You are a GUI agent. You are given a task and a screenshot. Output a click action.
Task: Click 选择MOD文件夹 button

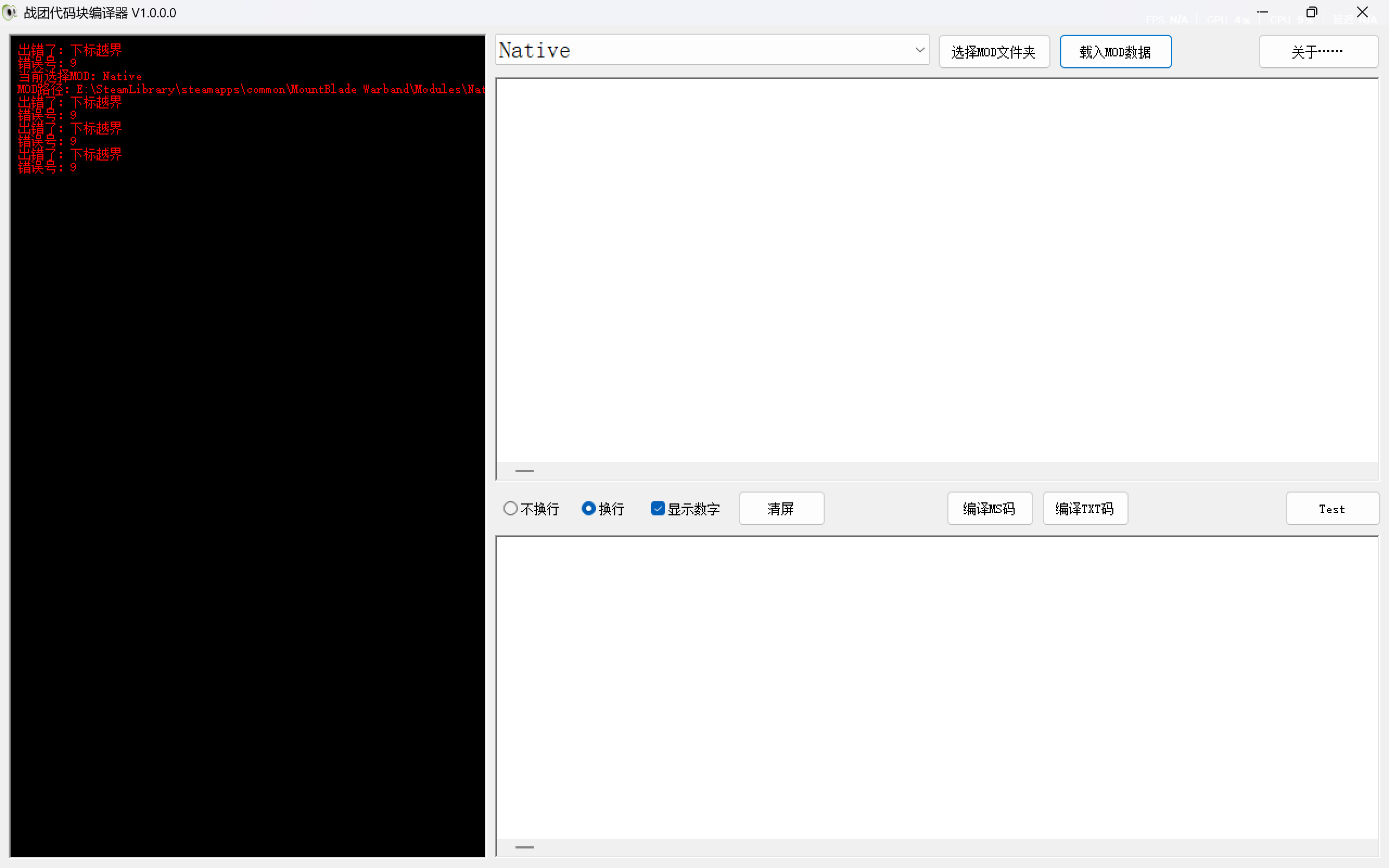pos(993,52)
